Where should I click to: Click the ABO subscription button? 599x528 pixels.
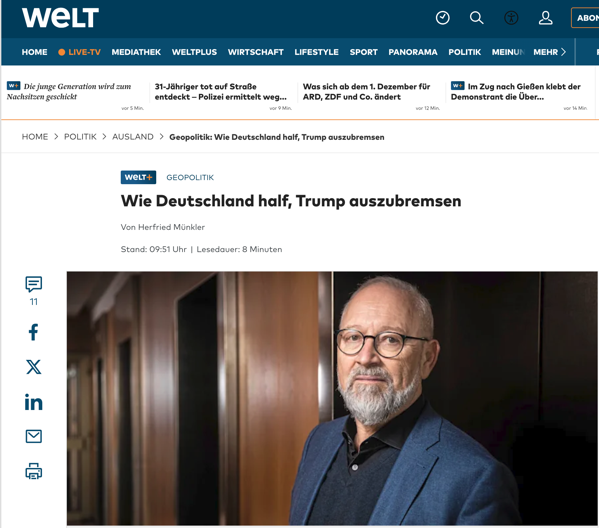[x=585, y=18]
